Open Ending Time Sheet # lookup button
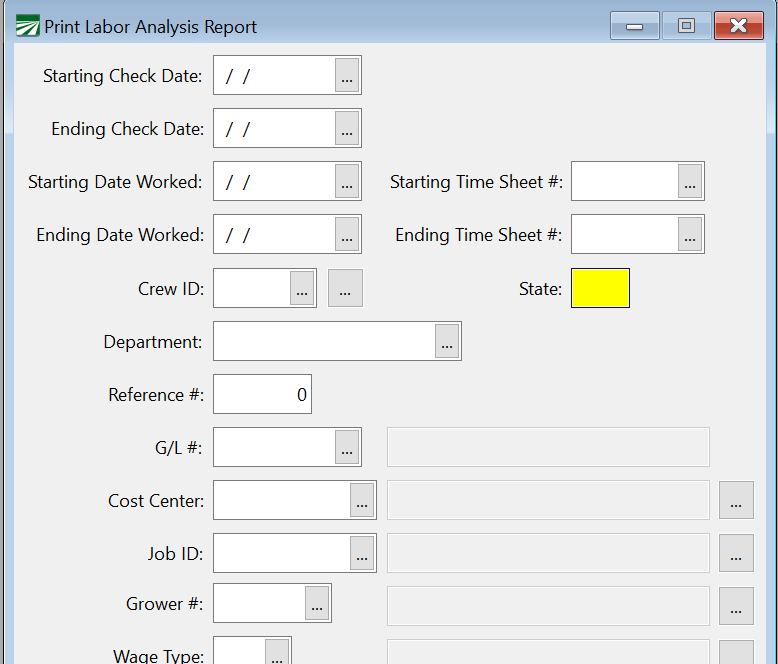This screenshot has width=778, height=664. click(x=690, y=235)
